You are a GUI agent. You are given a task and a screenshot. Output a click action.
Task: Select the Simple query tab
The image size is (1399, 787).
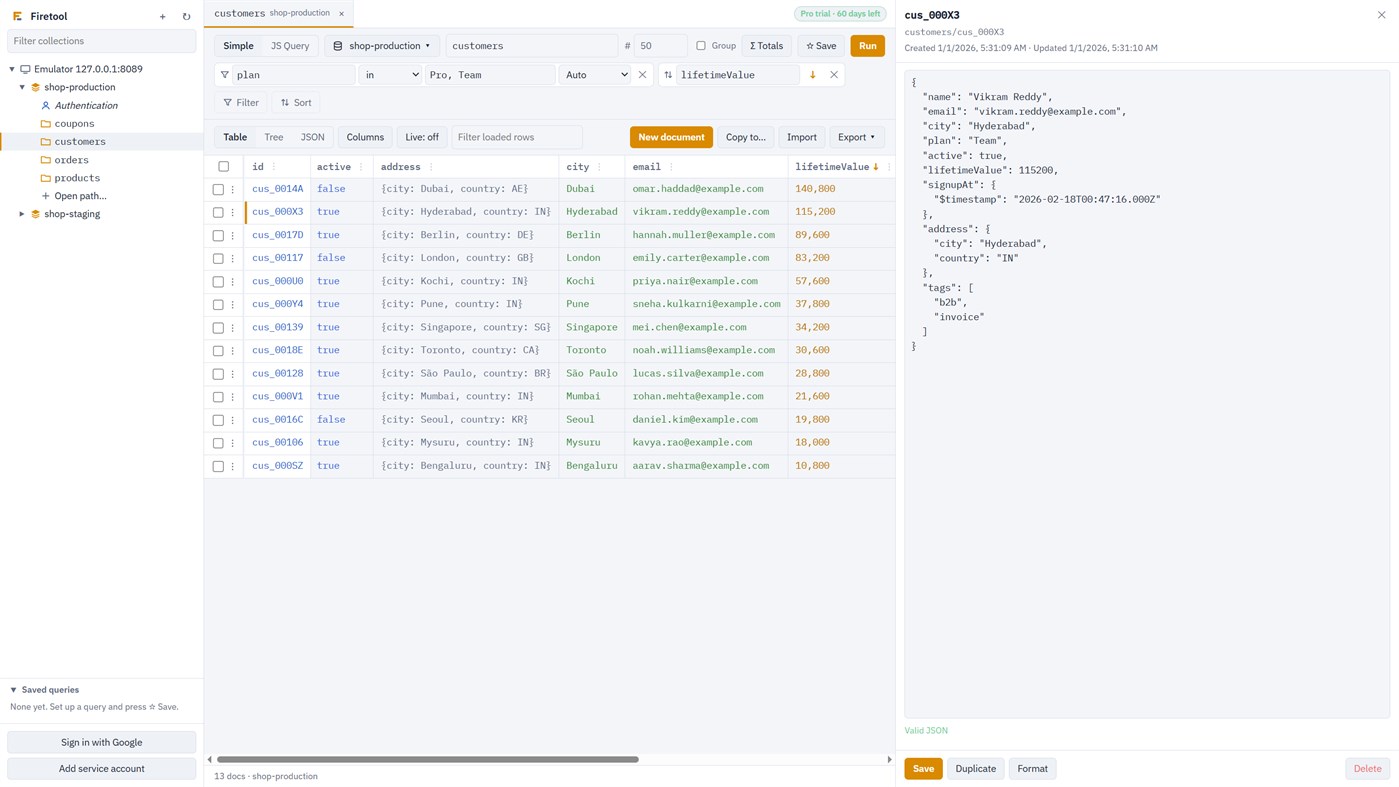click(238, 46)
